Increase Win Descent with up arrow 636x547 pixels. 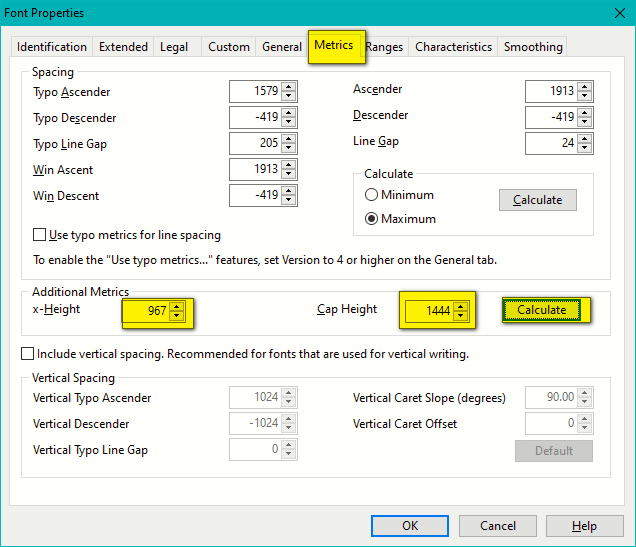click(x=288, y=191)
